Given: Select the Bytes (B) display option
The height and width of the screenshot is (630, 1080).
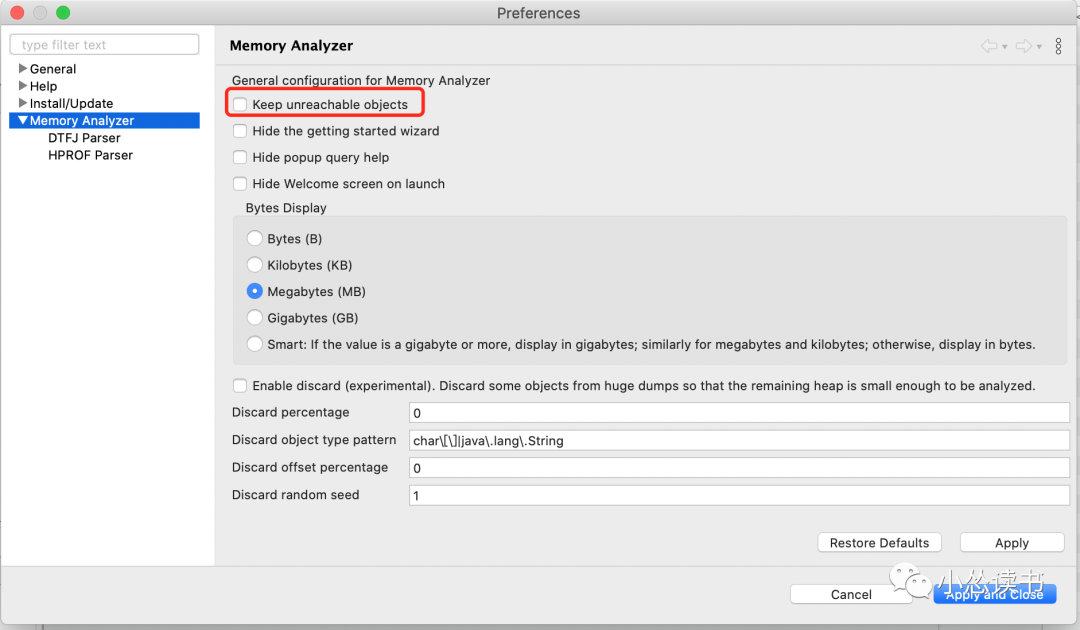Looking at the screenshot, I should 255,239.
